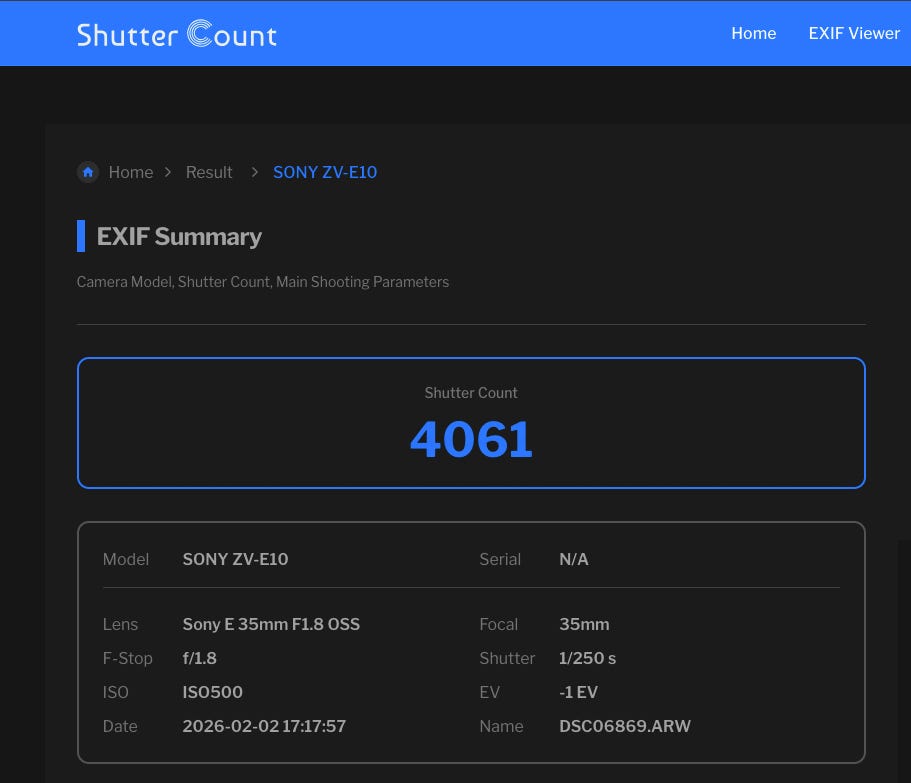Viewport: 911px width, 783px height.
Task: Click the blue home icon in breadcrumb
Action: click(88, 172)
